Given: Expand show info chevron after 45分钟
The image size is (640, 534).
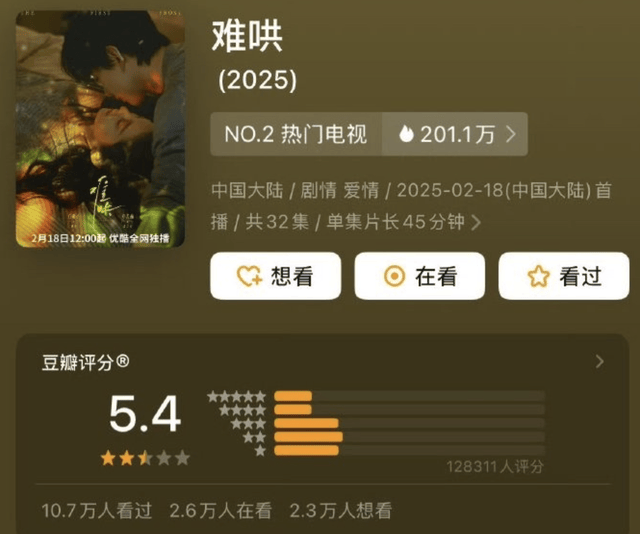Looking at the screenshot, I should 476,223.
